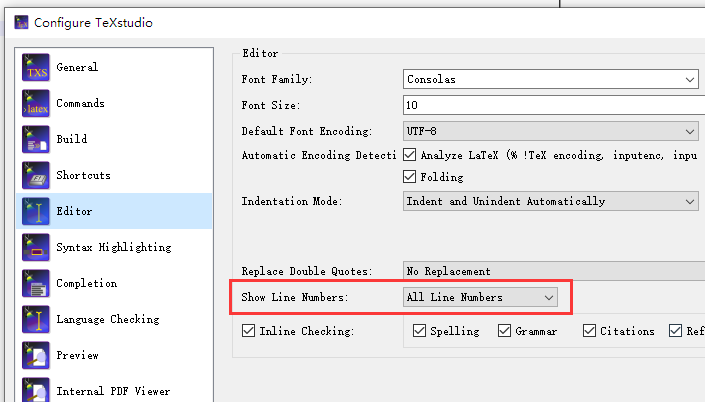Image resolution: width=705 pixels, height=402 pixels.
Task: Select Internal PDF Viewer label
Action: (x=113, y=391)
